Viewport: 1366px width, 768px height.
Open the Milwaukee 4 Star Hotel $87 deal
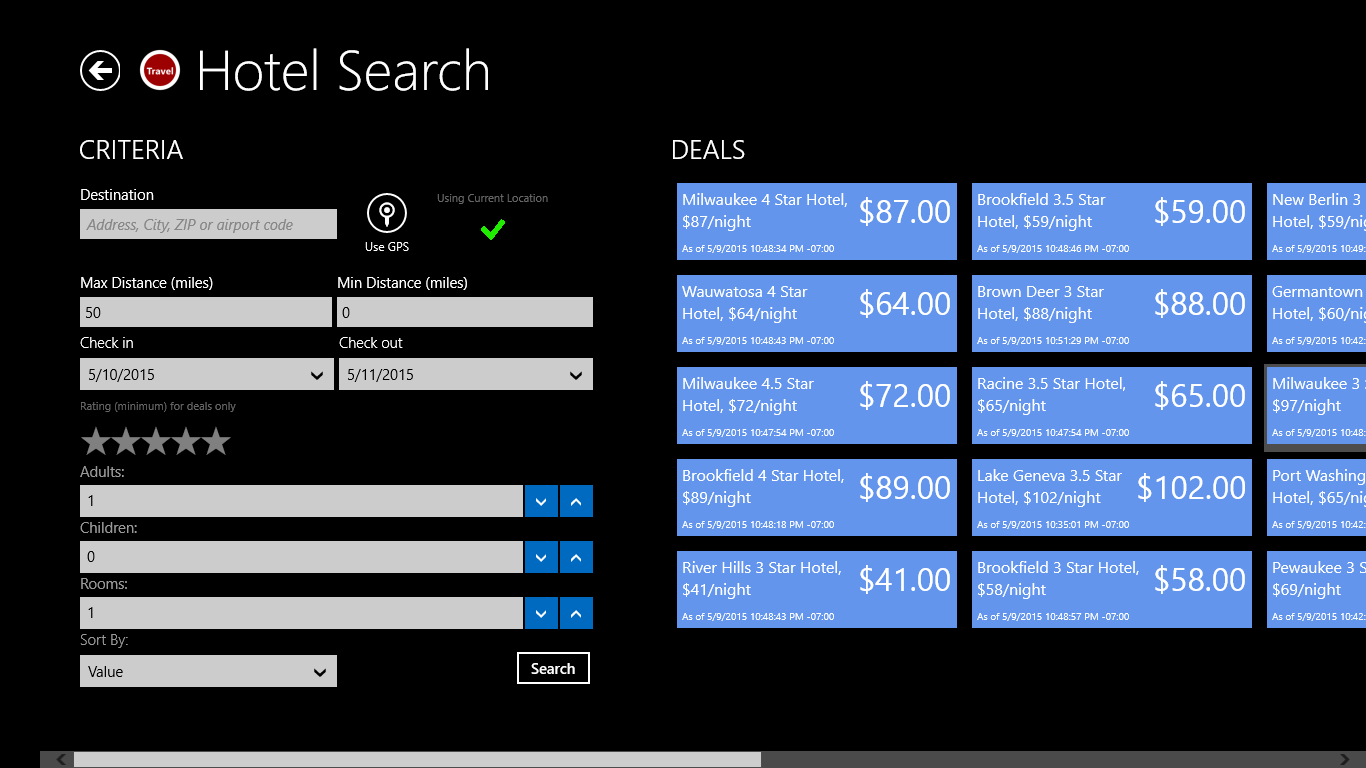(816, 221)
